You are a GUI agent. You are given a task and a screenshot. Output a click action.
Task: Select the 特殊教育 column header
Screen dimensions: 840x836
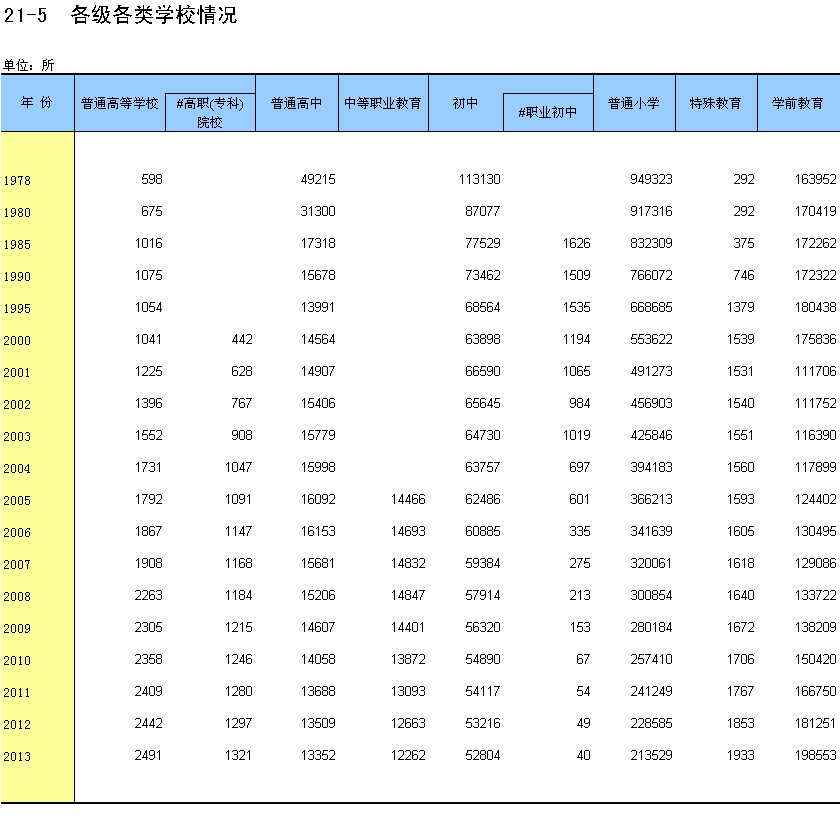[x=716, y=103]
